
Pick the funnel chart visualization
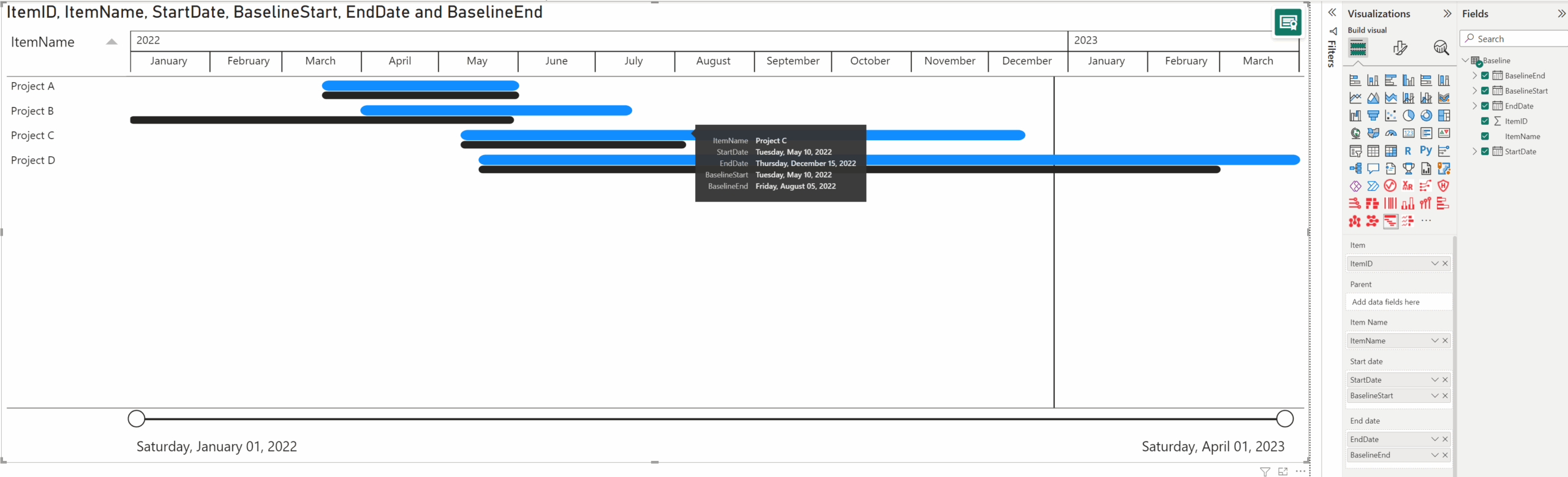click(x=1373, y=116)
